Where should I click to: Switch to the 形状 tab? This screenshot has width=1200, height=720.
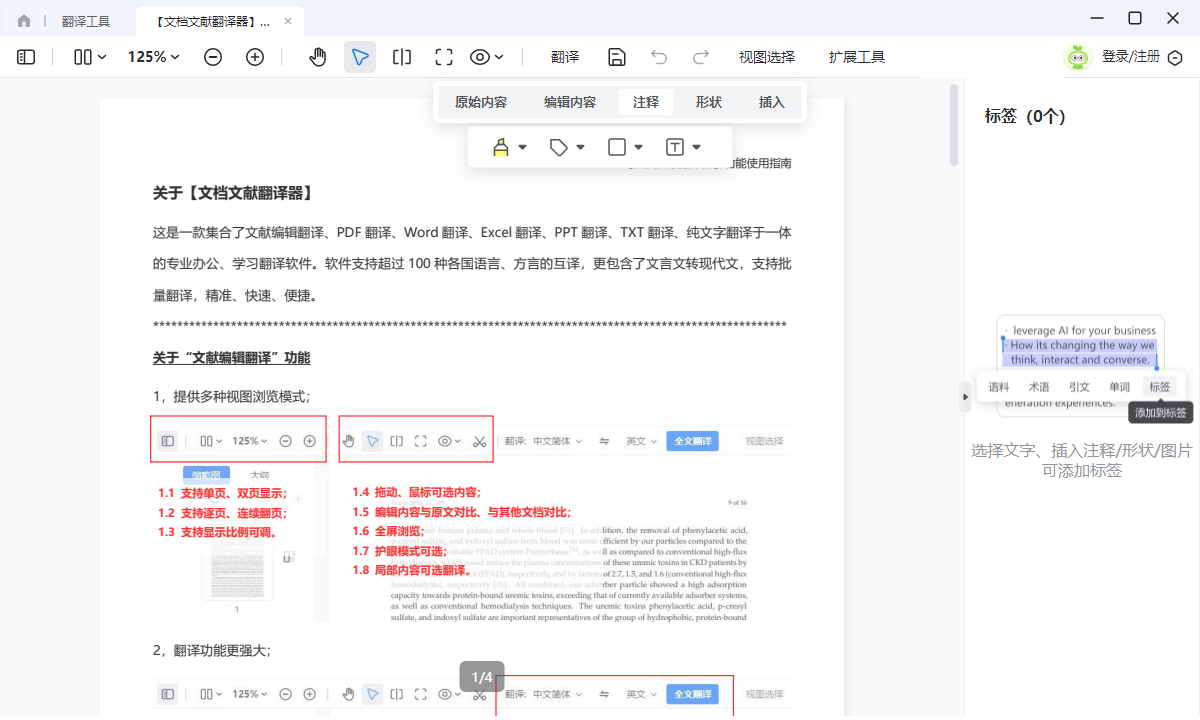pyautogui.click(x=709, y=102)
